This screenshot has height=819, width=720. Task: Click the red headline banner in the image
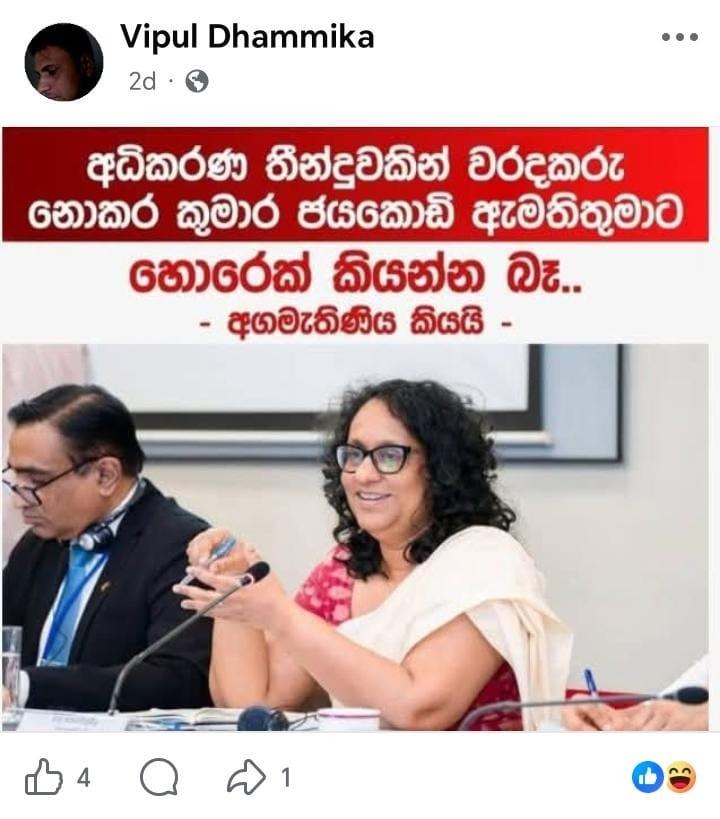coord(355,184)
